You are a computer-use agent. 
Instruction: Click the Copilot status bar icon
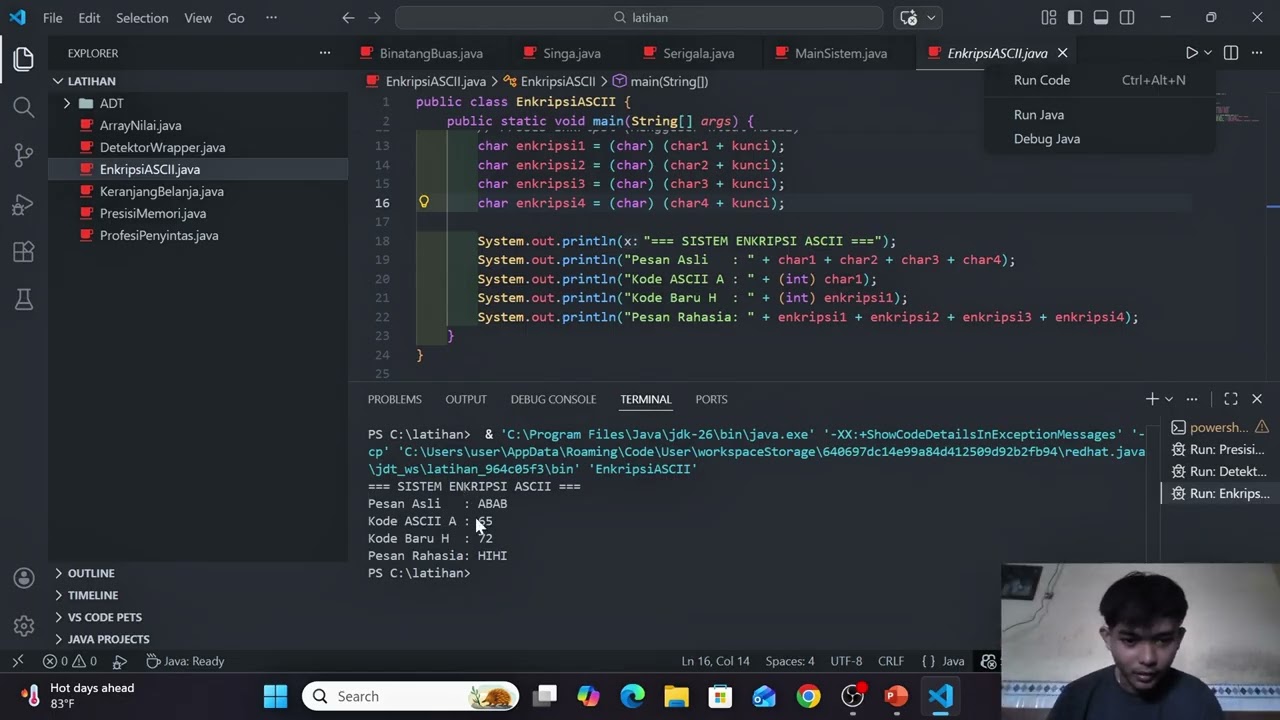point(988,661)
